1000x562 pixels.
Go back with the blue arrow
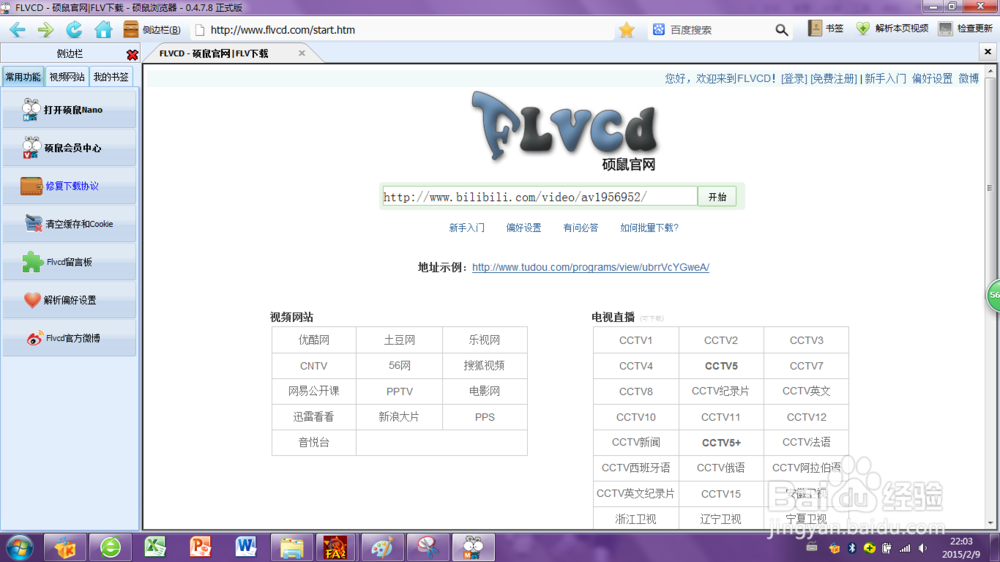click(17, 30)
